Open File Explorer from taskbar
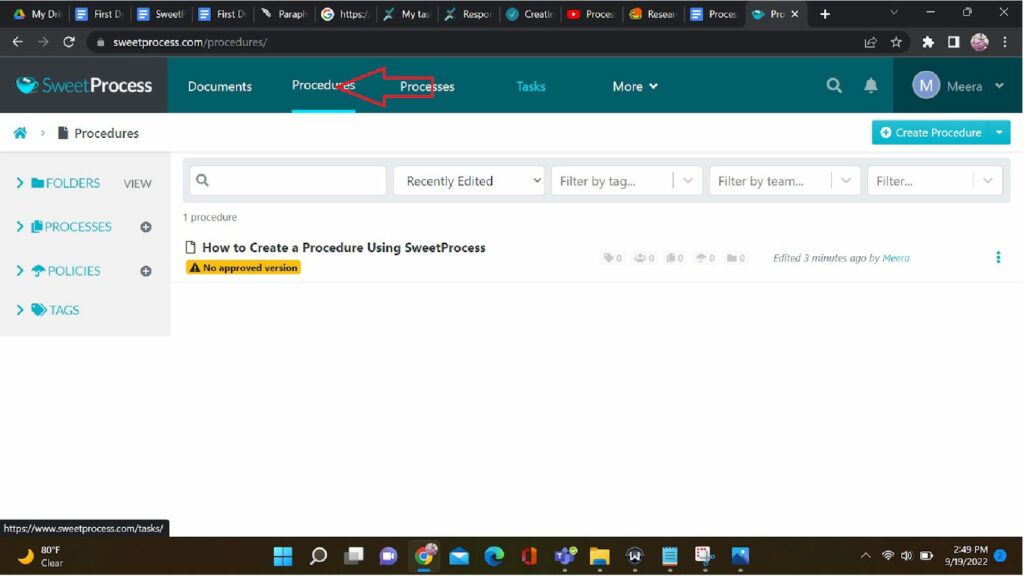Image resolution: width=1024 pixels, height=576 pixels. (x=599, y=556)
